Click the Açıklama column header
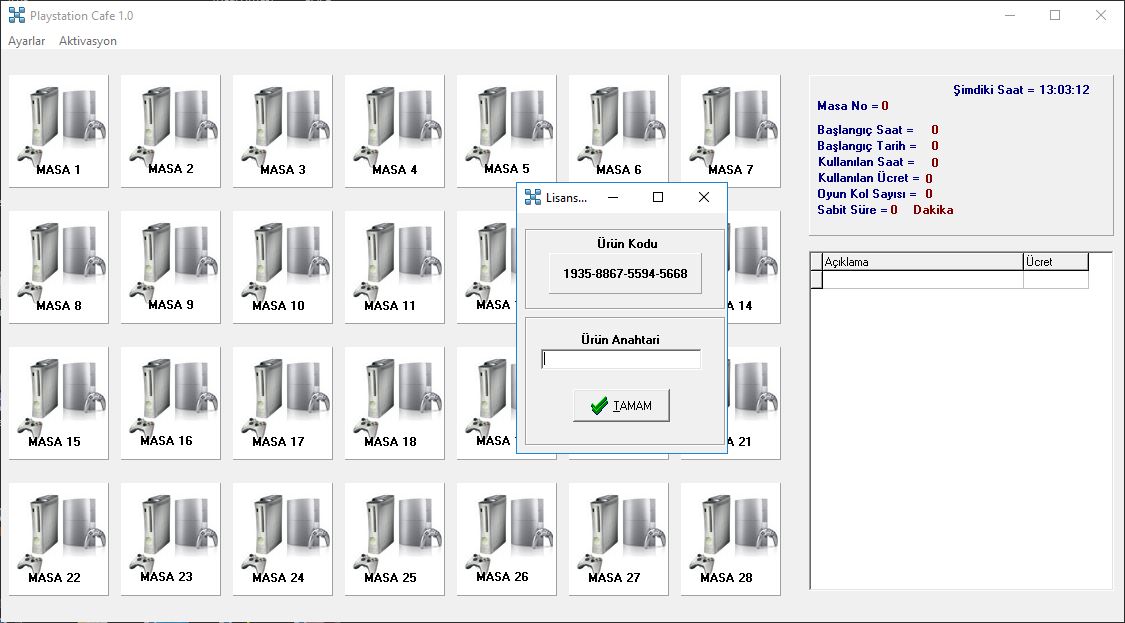The image size is (1125, 623). 923,262
